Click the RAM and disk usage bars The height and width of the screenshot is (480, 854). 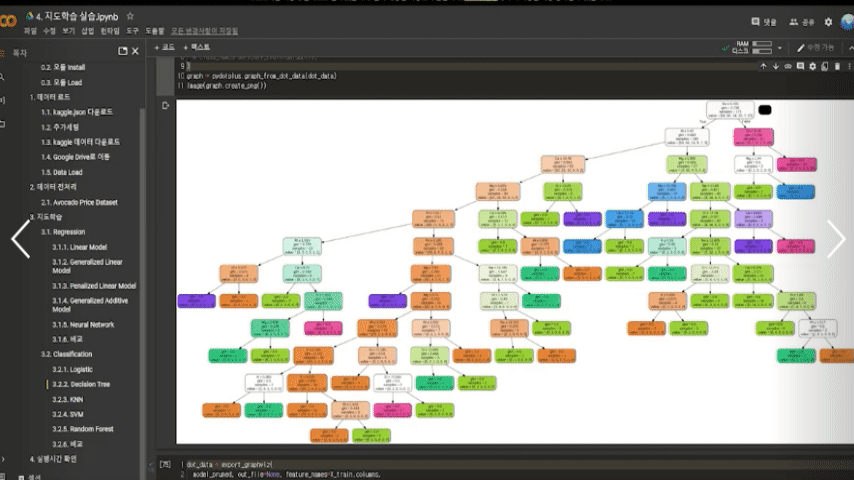pos(761,47)
